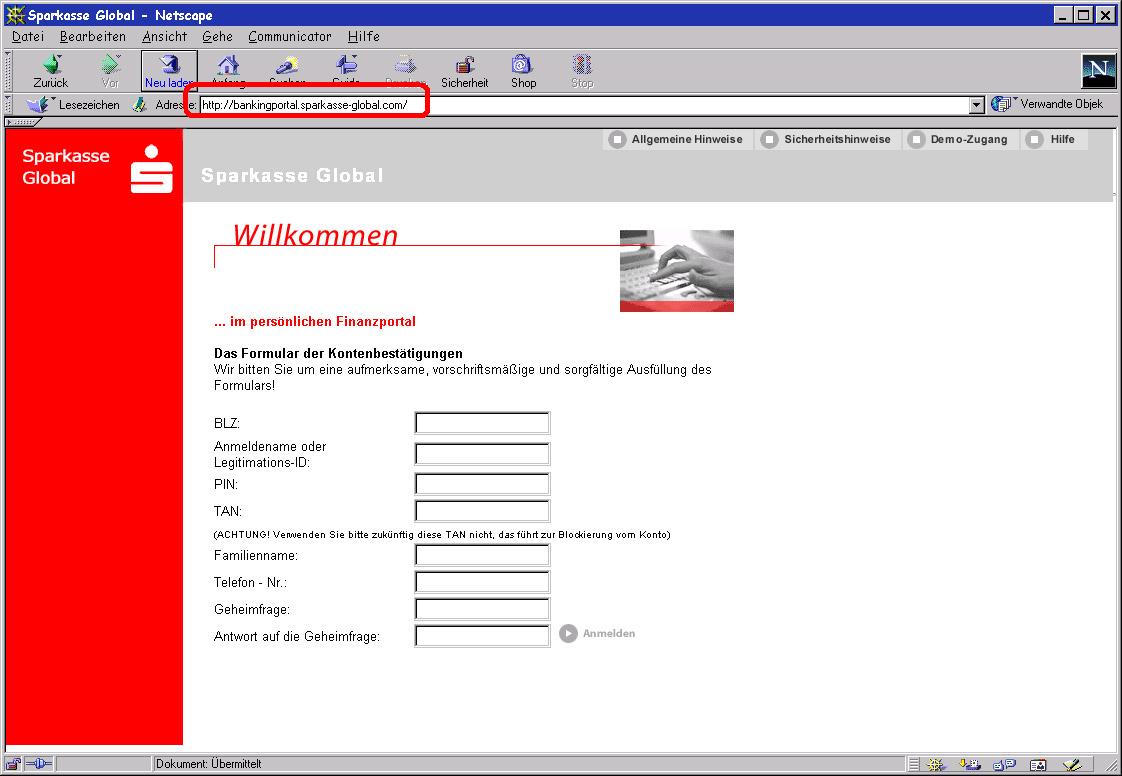Viewport: 1122px width, 776px height.
Task: Open the Address Book component icon
Action: 1038,765
